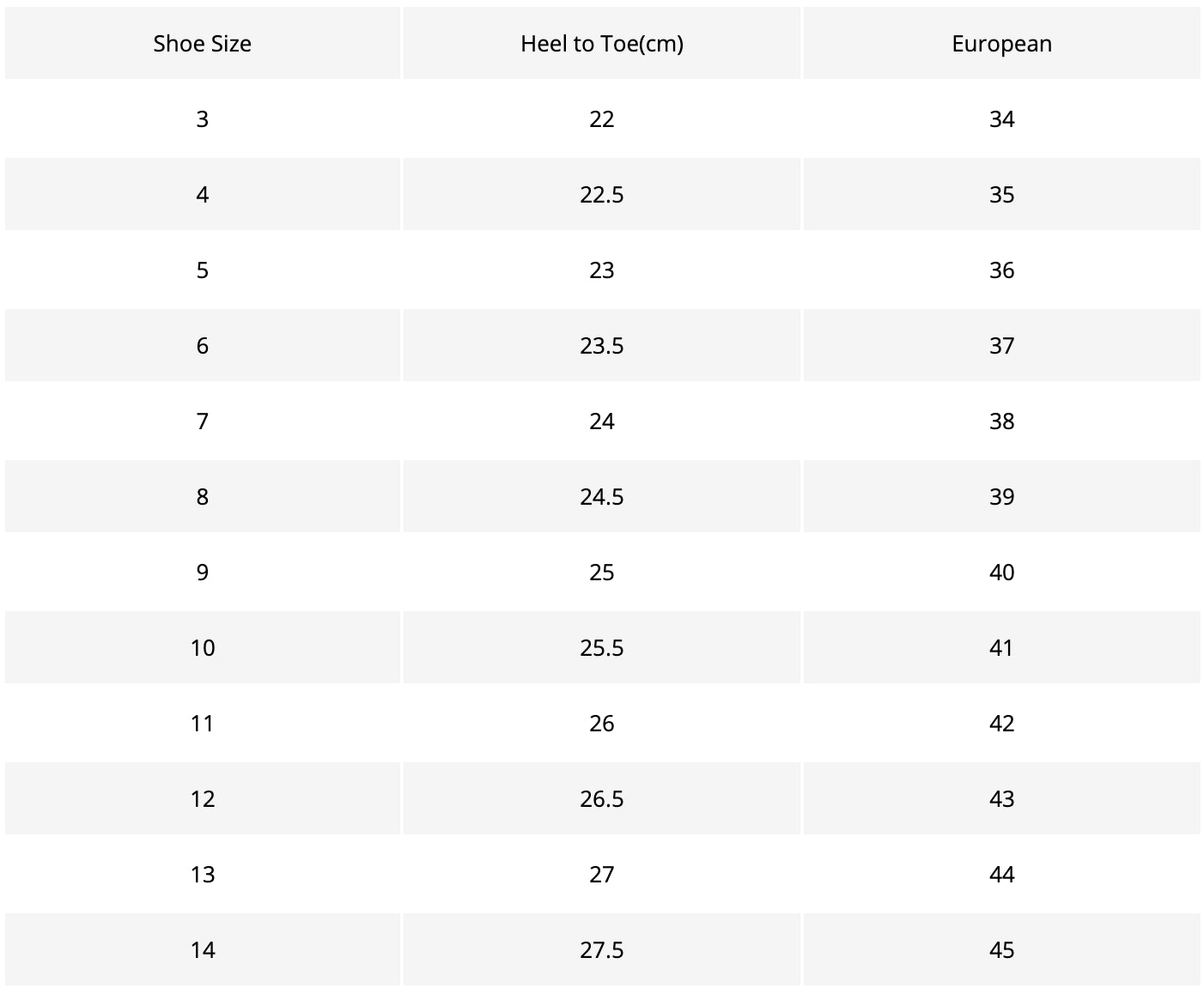Click the shoe size 12 cell

tap(203, 799)
